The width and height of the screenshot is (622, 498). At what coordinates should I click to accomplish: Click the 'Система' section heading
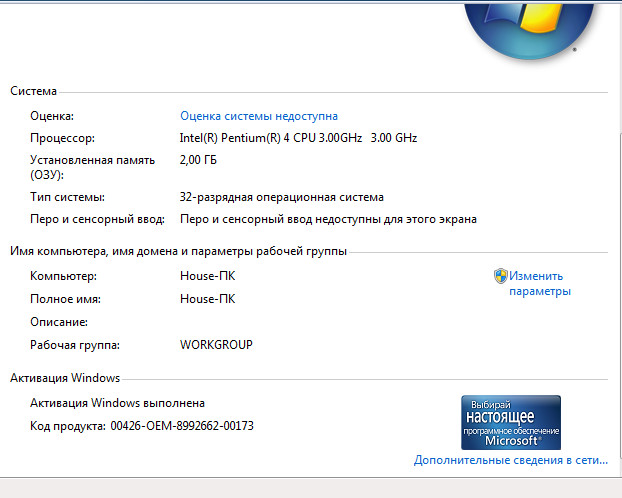point(33,91)
